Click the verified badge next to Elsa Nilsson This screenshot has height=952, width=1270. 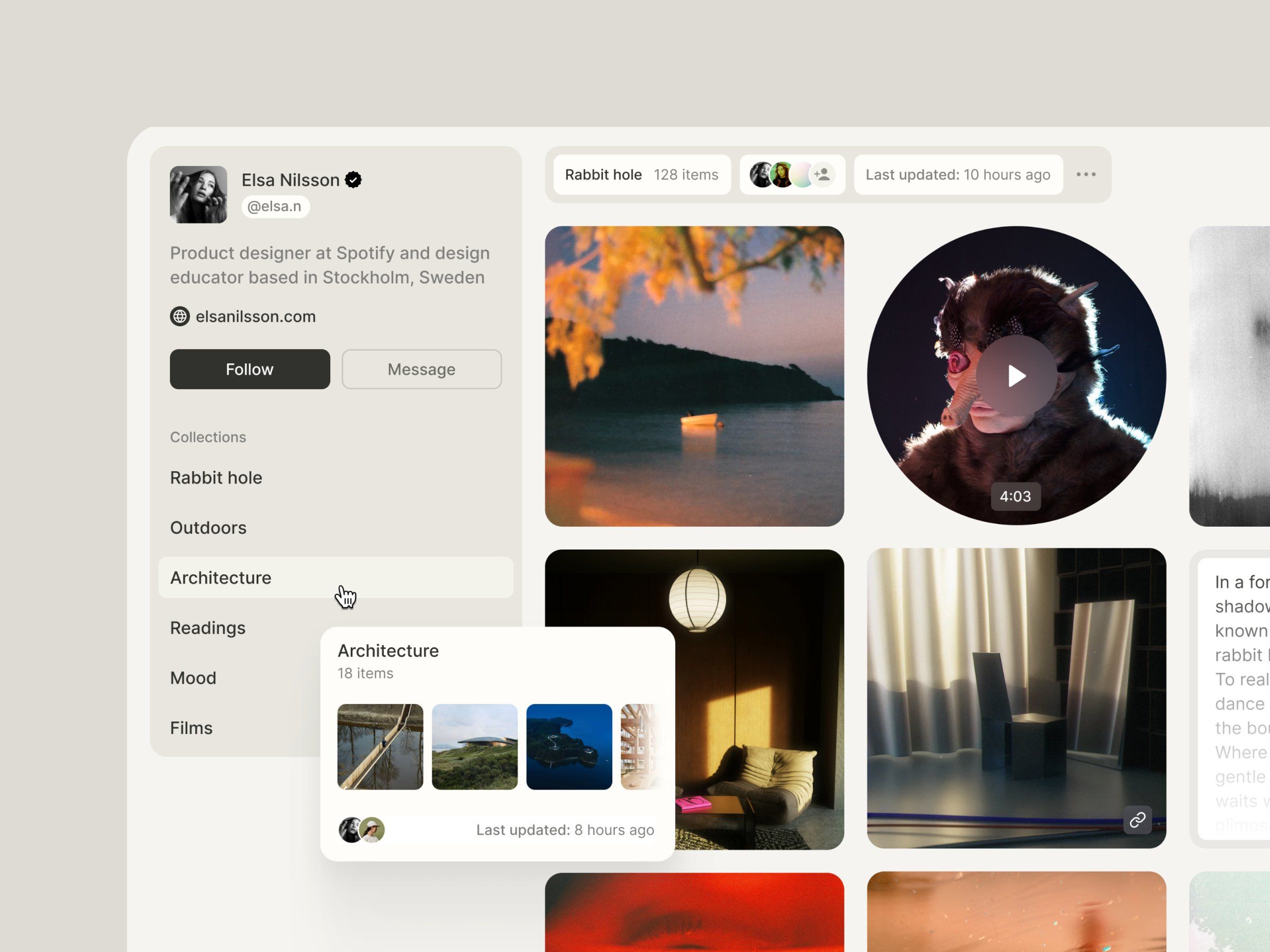coord(353,180)
